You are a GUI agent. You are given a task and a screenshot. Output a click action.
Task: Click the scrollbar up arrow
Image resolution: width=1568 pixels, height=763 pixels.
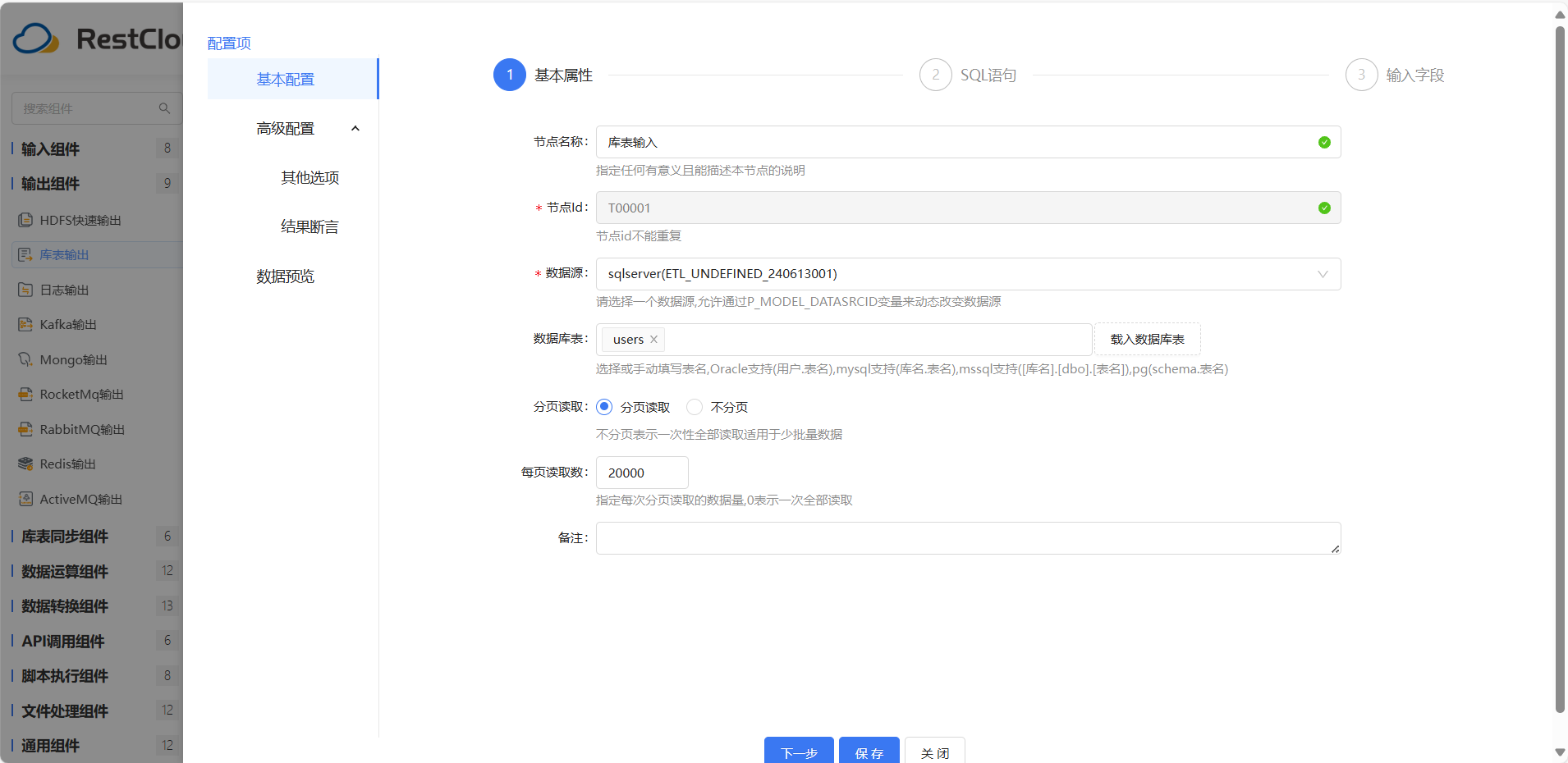pos(1560,15)
